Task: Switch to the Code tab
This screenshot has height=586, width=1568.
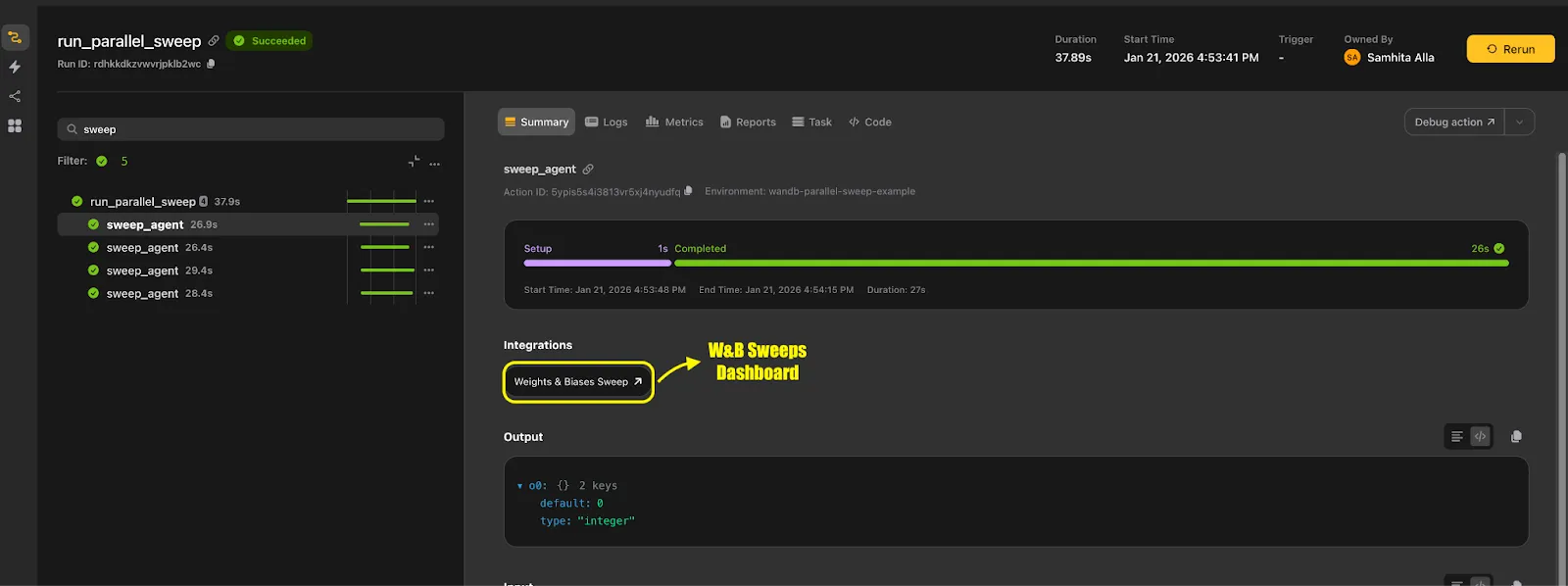Action: click(x=870, y=122)
